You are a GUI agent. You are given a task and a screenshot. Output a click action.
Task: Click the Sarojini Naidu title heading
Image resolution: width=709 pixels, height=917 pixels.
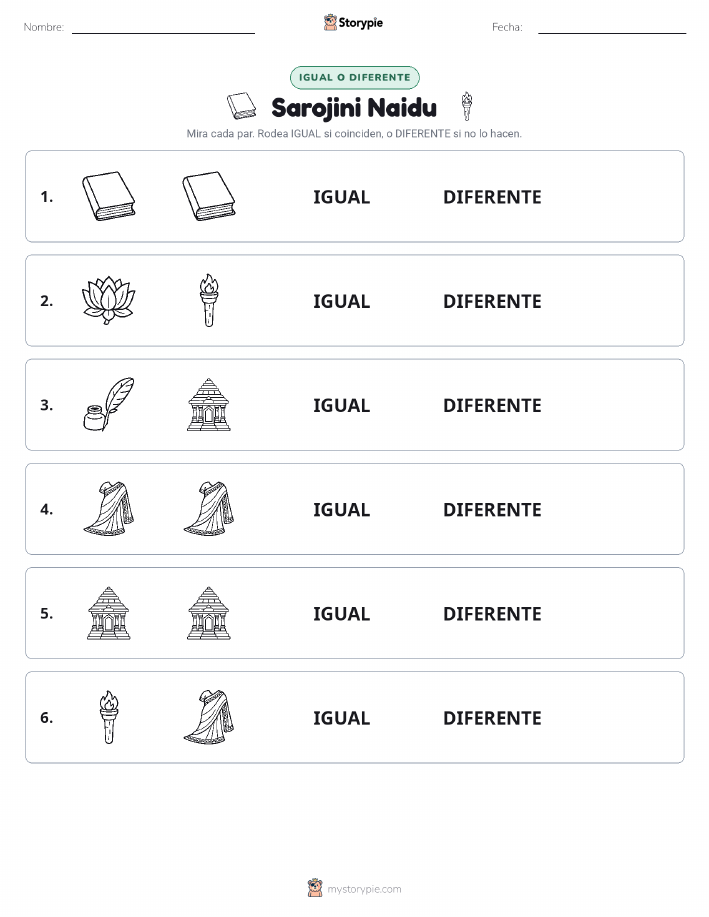click(354, 108)
